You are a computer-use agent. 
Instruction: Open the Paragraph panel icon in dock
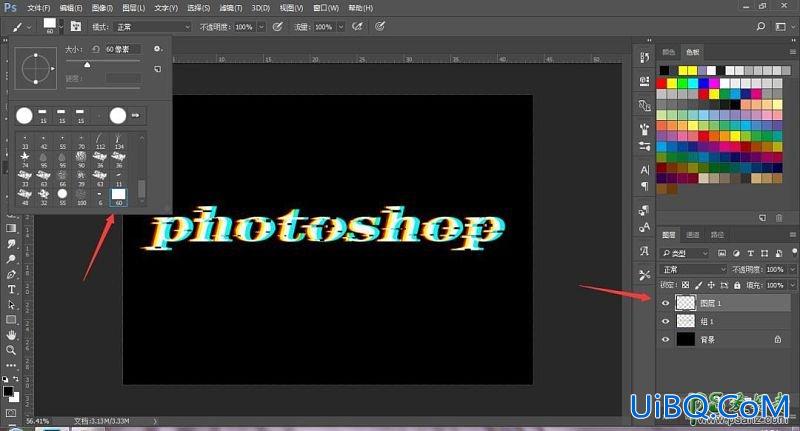[x=644, y=186]
